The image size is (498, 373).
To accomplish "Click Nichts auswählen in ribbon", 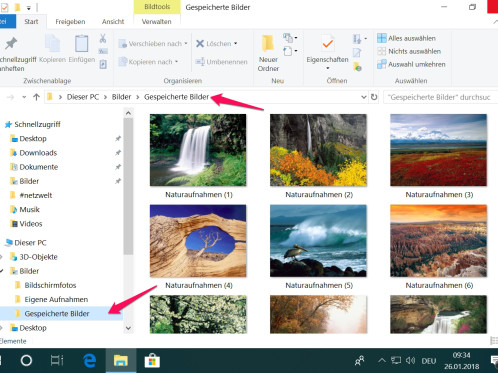I will pos(409,51).
